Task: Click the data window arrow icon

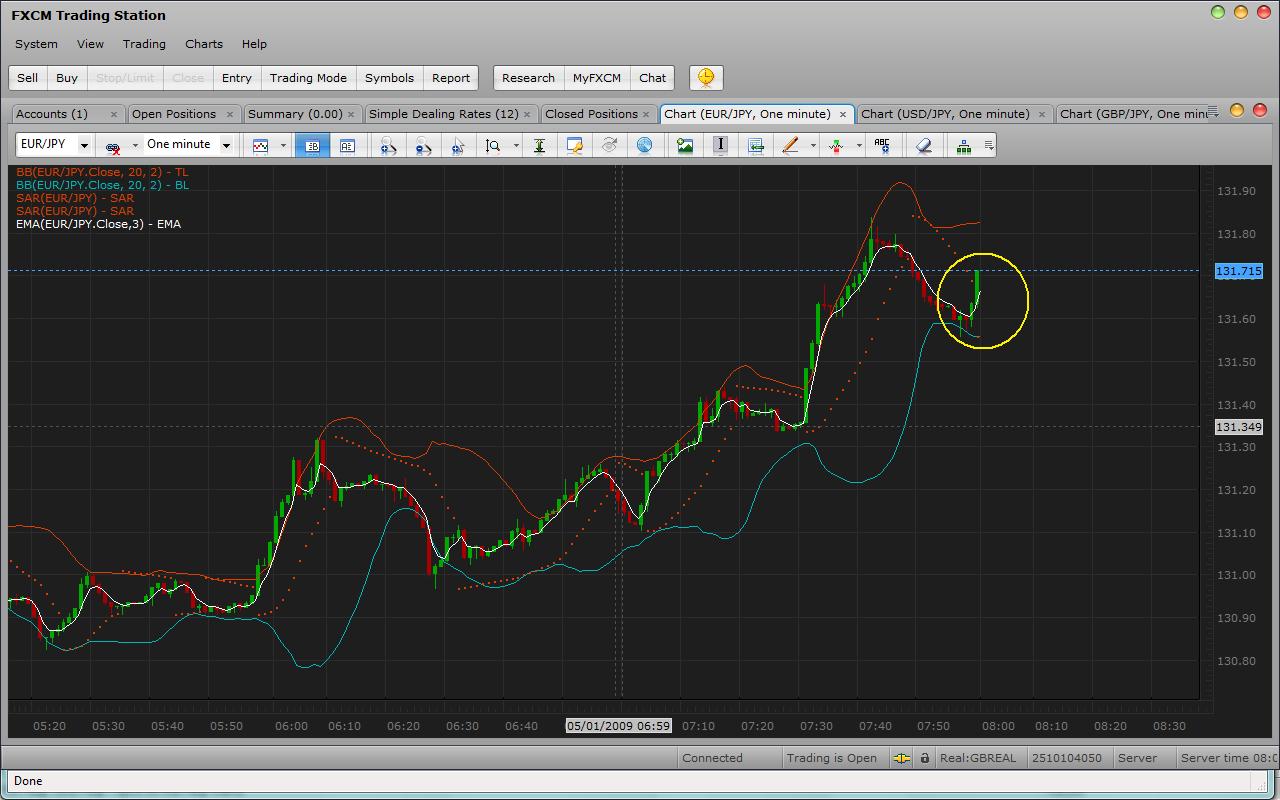Action: pyautogui.click(x=755, y=145)
